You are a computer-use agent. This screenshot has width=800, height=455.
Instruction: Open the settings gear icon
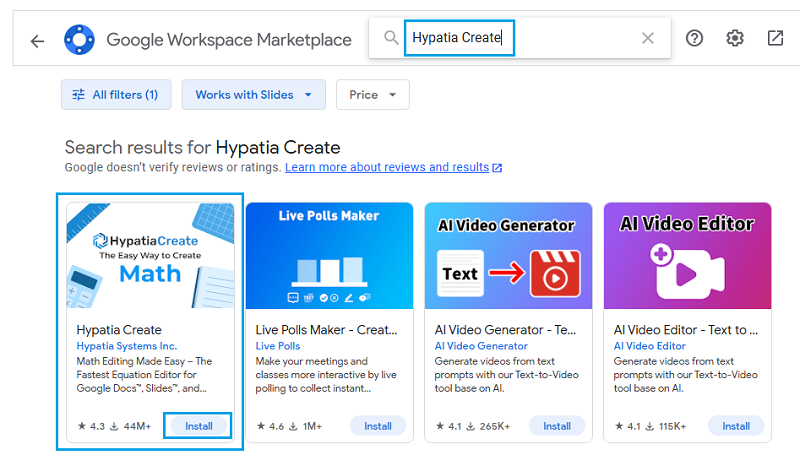pos(735,38)
